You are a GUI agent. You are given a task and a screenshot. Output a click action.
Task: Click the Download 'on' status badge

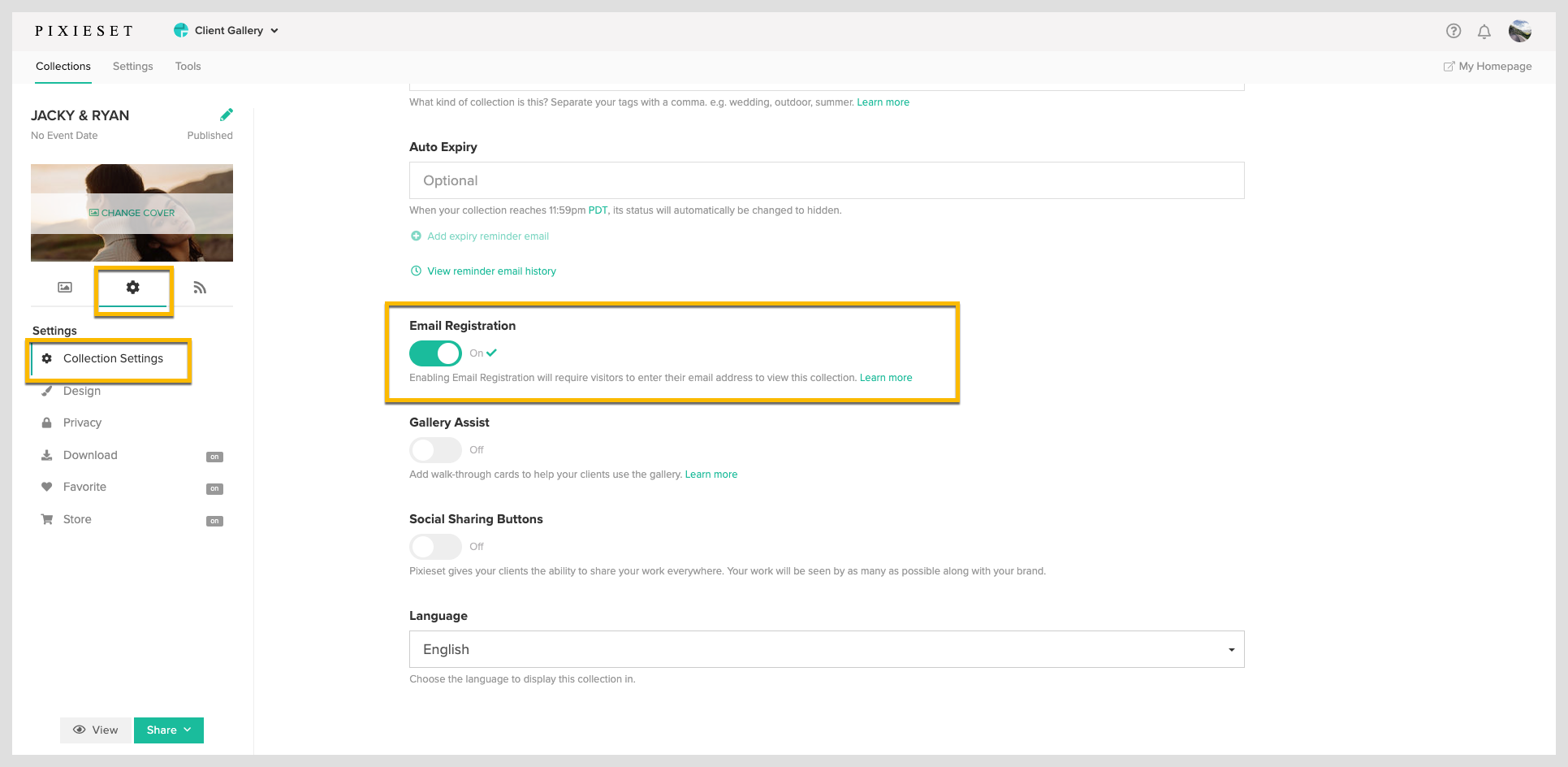pyautogui.click(x=214, y=457)
